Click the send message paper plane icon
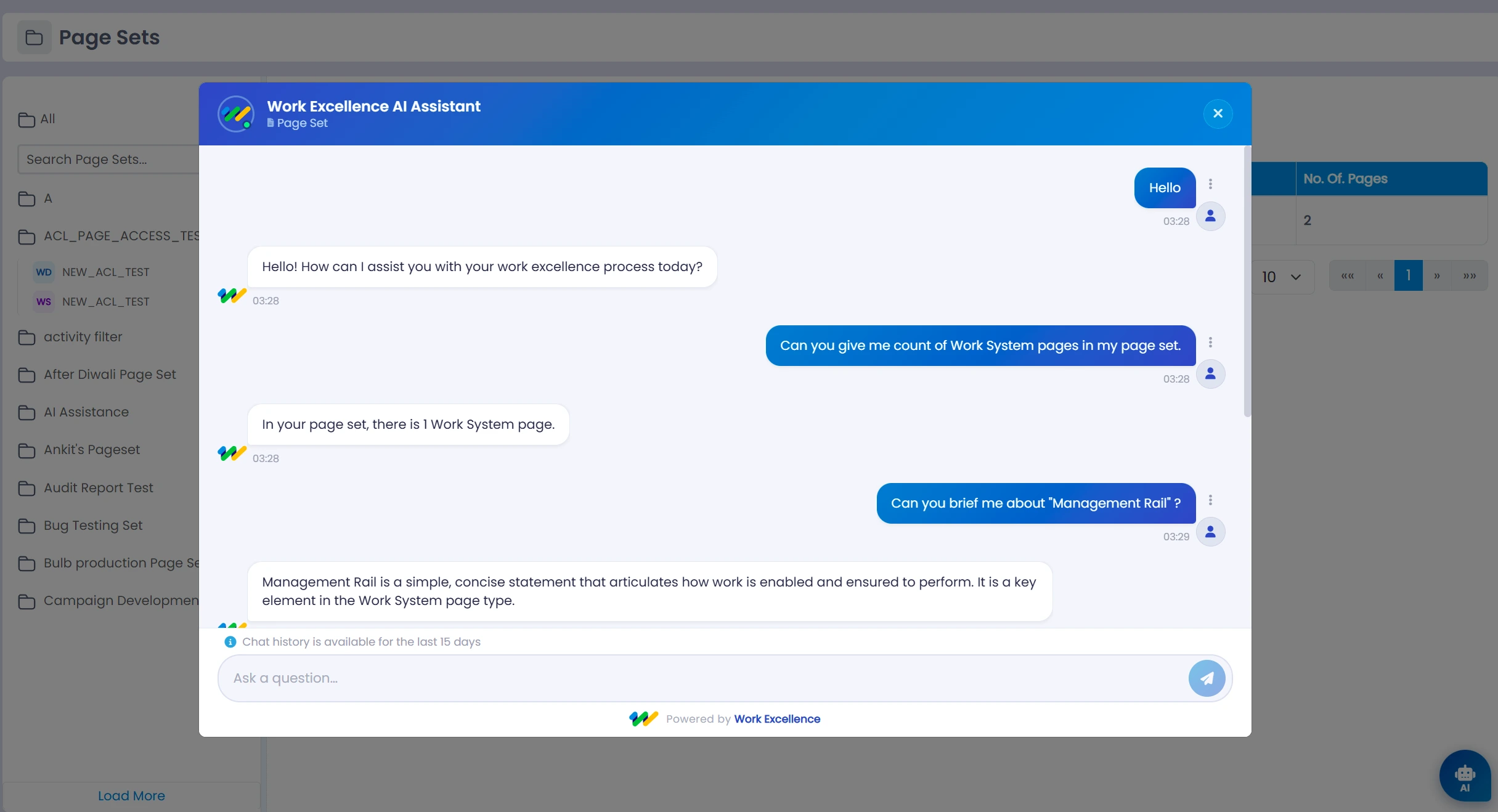This screenshot has width=1498, height=812. click(x=1207, y=678)
